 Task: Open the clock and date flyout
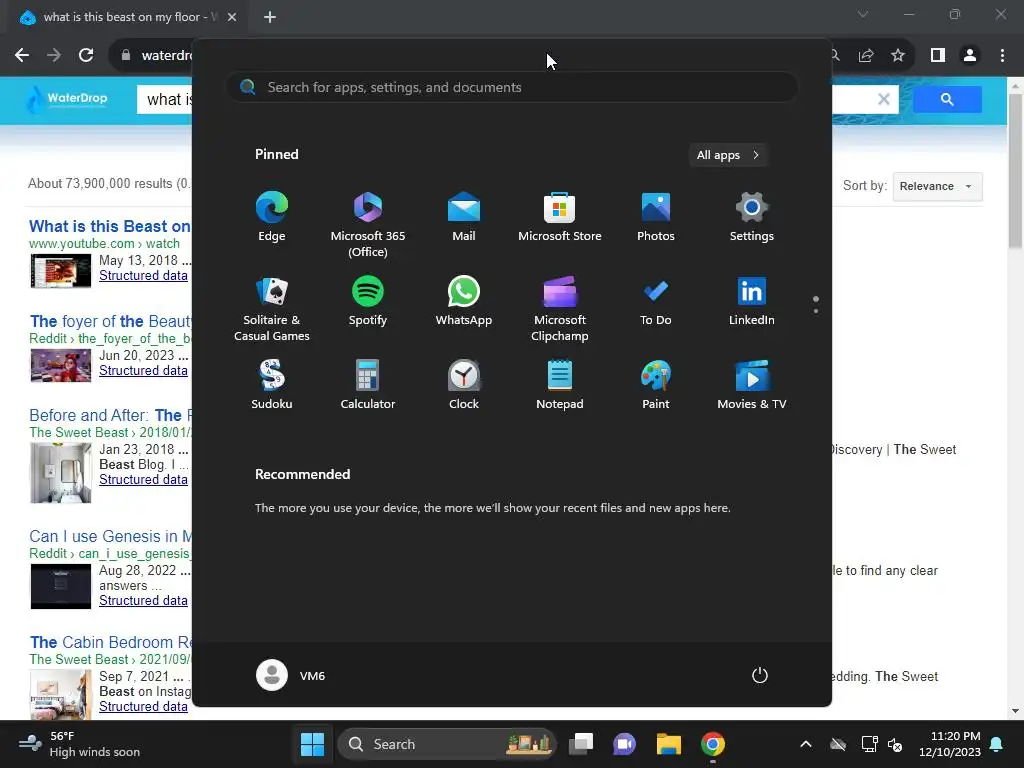pos(950,744)
